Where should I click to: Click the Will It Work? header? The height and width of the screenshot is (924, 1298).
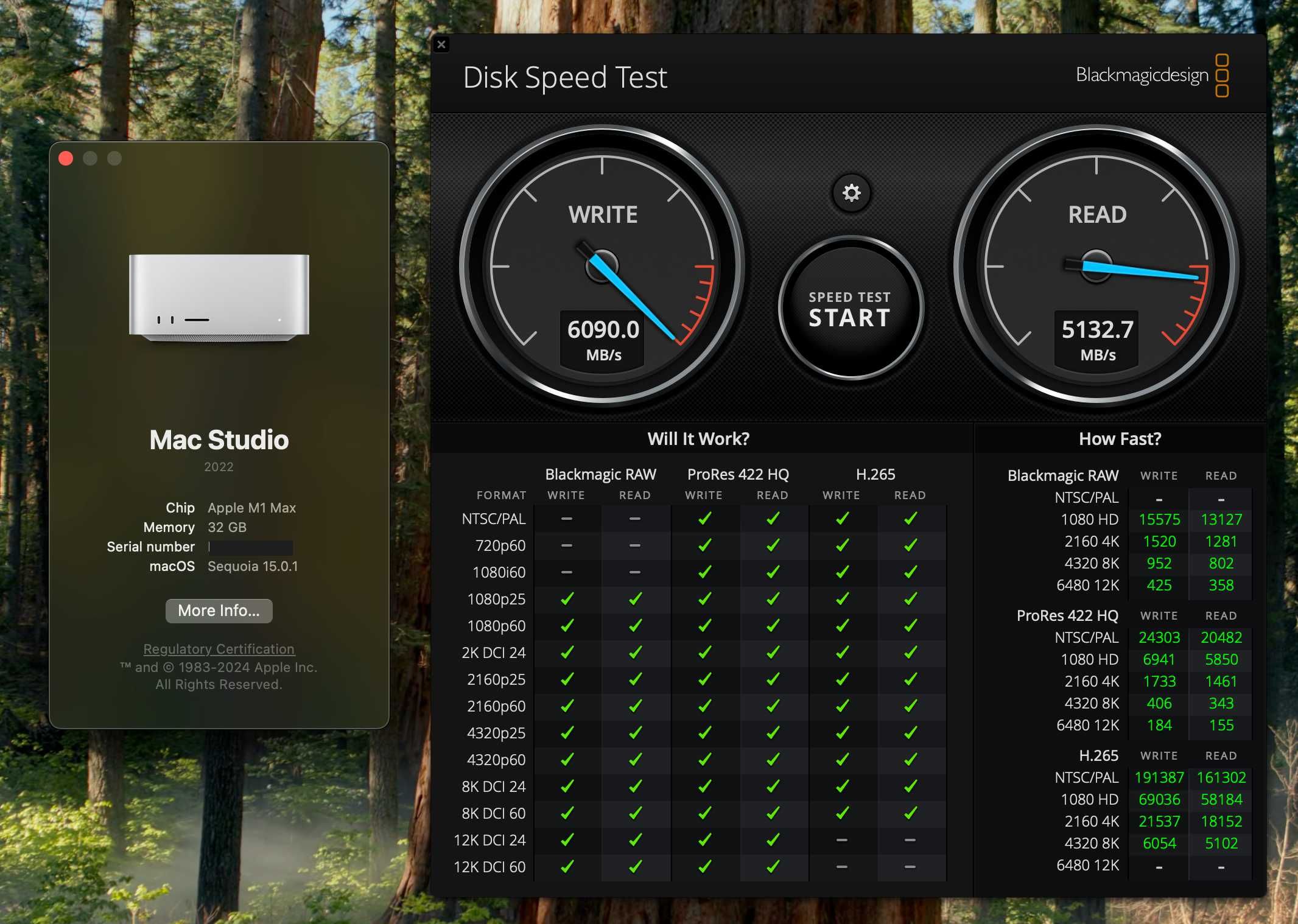pos(698,439)
